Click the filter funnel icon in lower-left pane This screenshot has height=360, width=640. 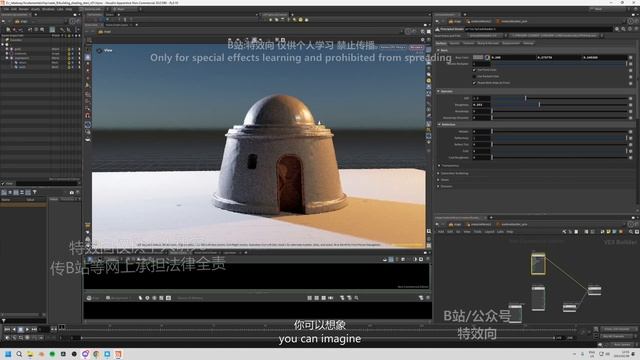pos(35,192)
